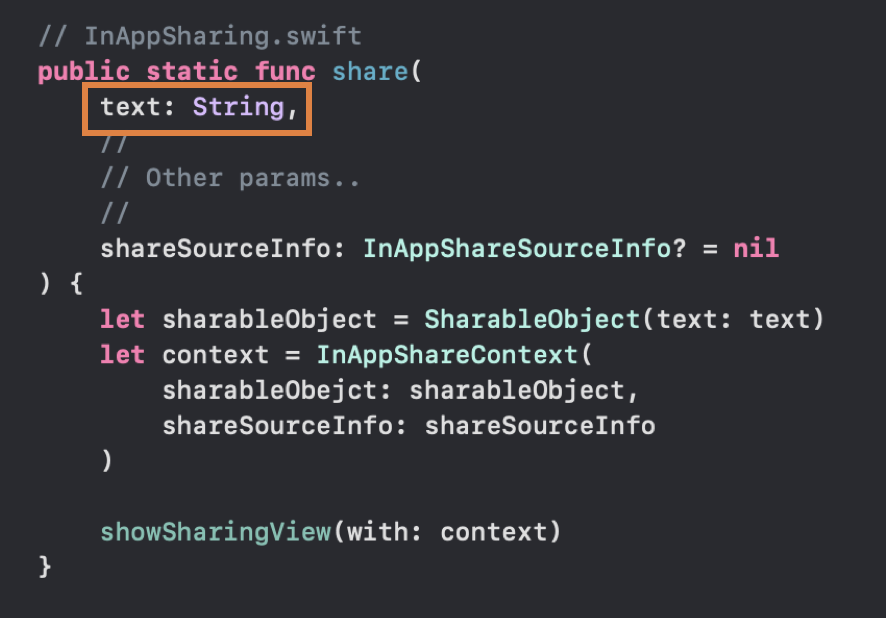Click the 'shareSourceInfo' parameter name in signature
The image size is (886, 618).
click(215, 249)
